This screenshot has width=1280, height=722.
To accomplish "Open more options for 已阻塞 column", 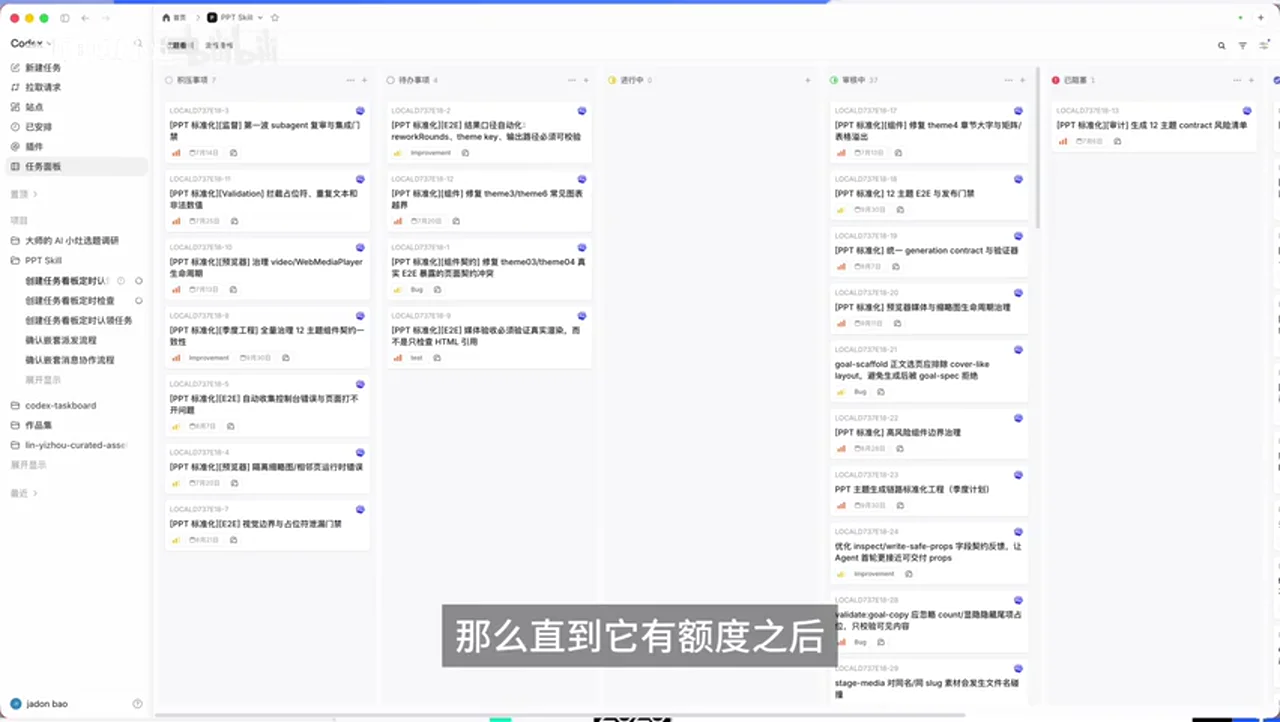I will point(1237,80).
